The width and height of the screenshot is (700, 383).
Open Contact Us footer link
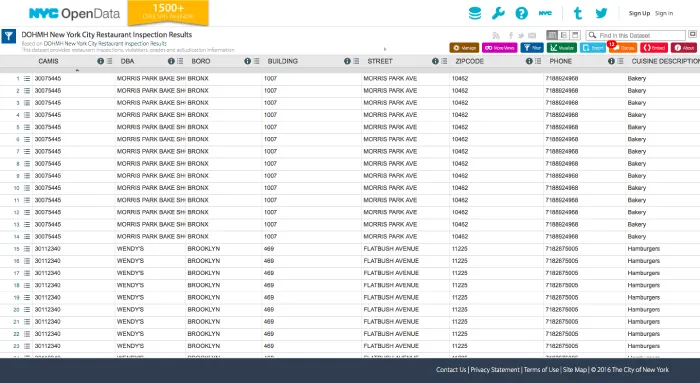click(451, 370)
